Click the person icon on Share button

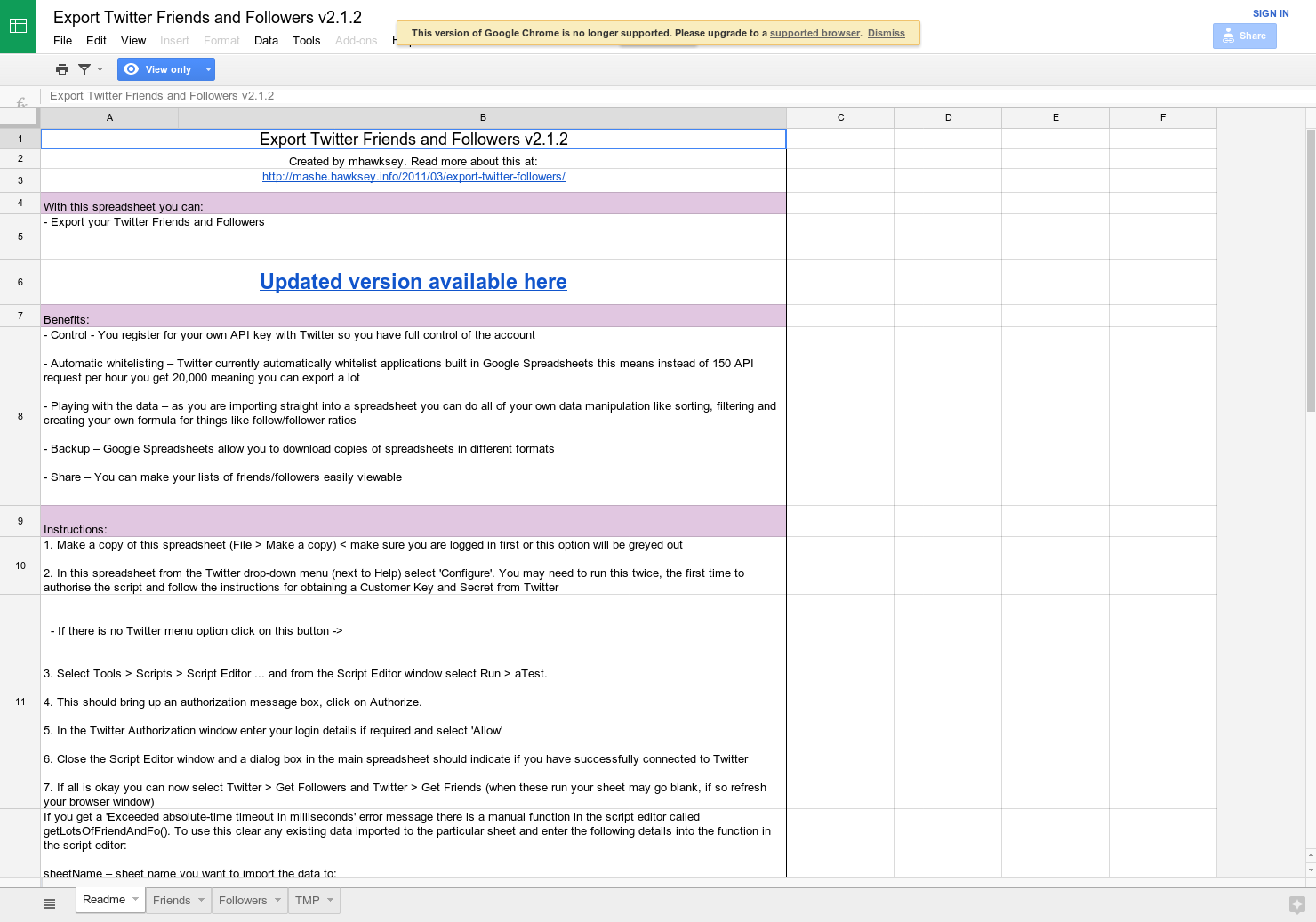click(1230, 36)
